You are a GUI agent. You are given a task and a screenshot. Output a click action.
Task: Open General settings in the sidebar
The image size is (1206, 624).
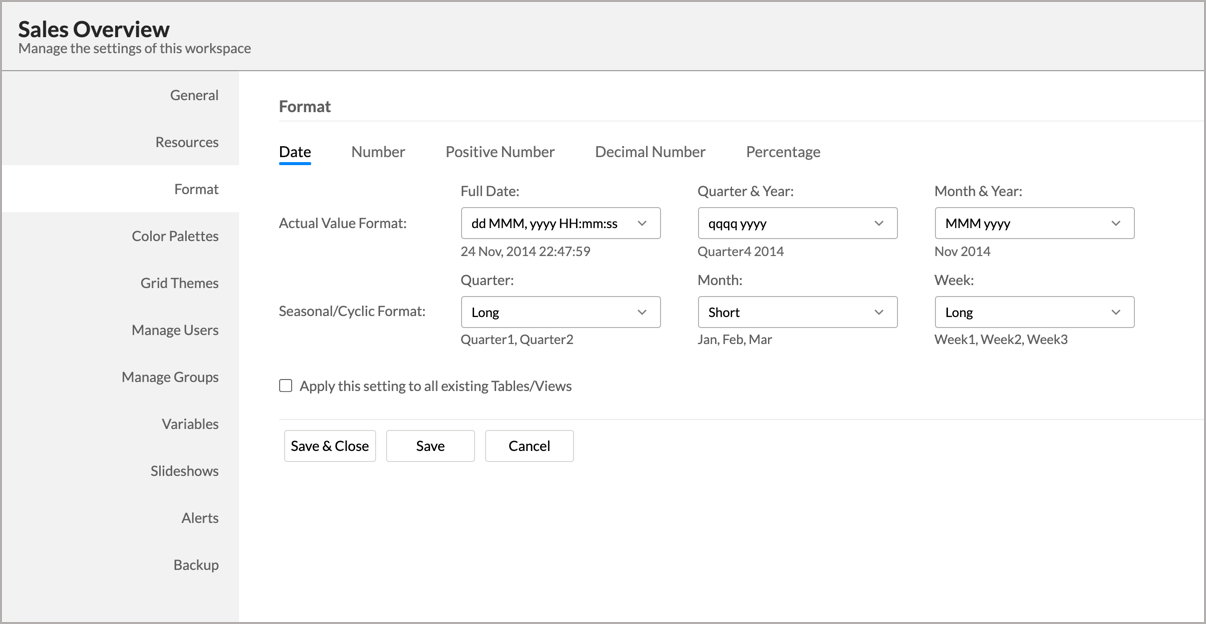click(194, 95)
